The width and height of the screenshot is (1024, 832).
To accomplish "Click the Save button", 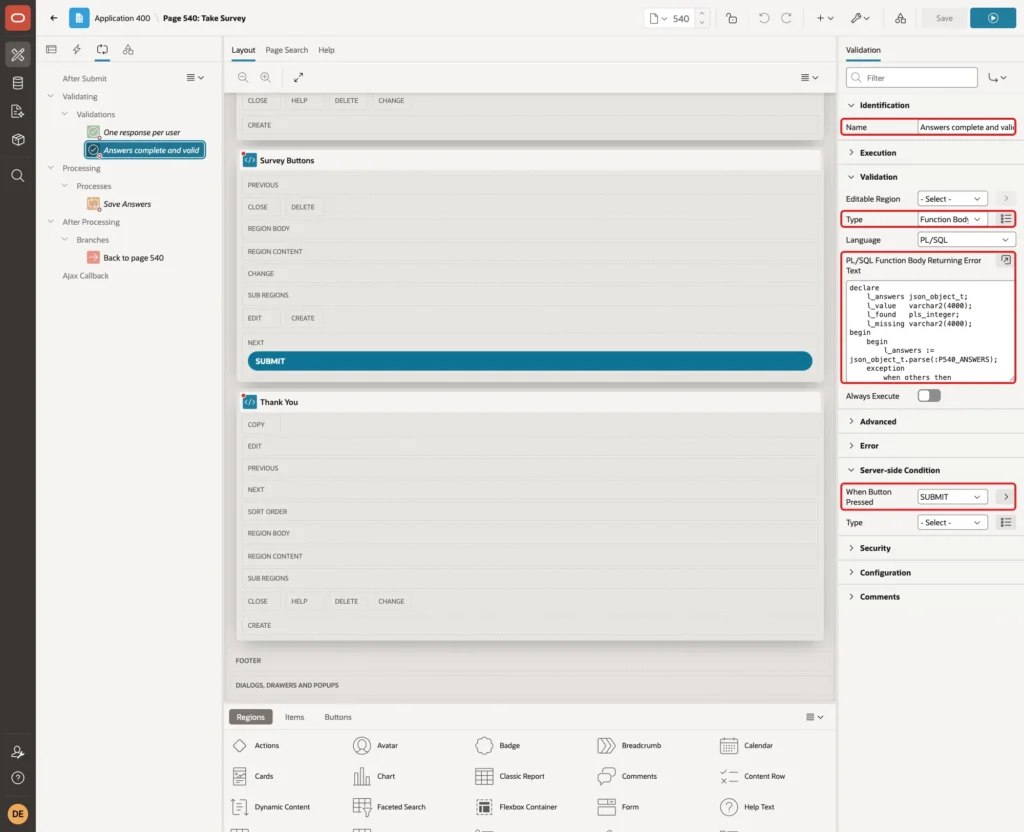I will tap(944, 18).
